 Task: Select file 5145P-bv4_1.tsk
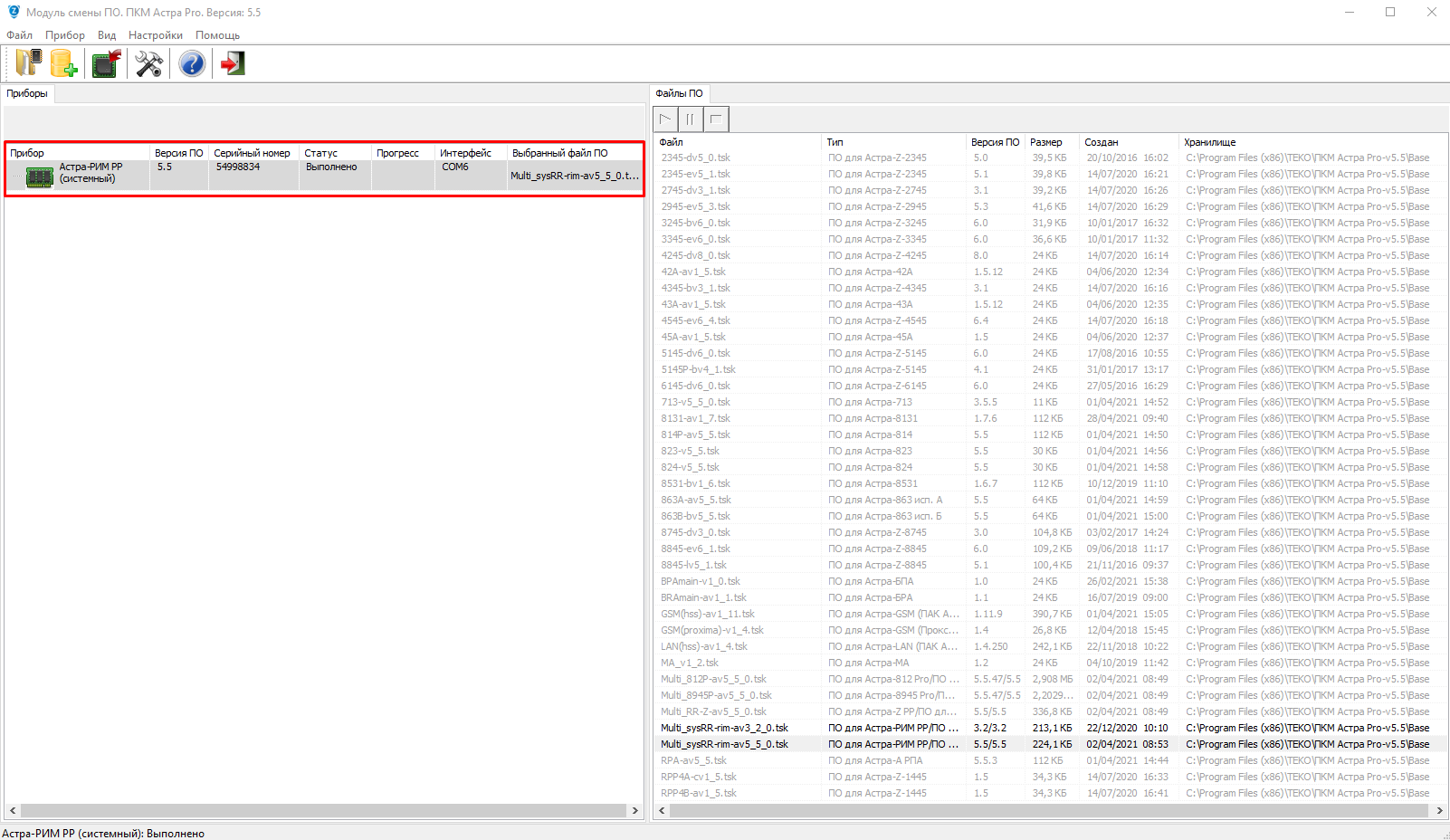pyautogui.click(x=698, y=369)
